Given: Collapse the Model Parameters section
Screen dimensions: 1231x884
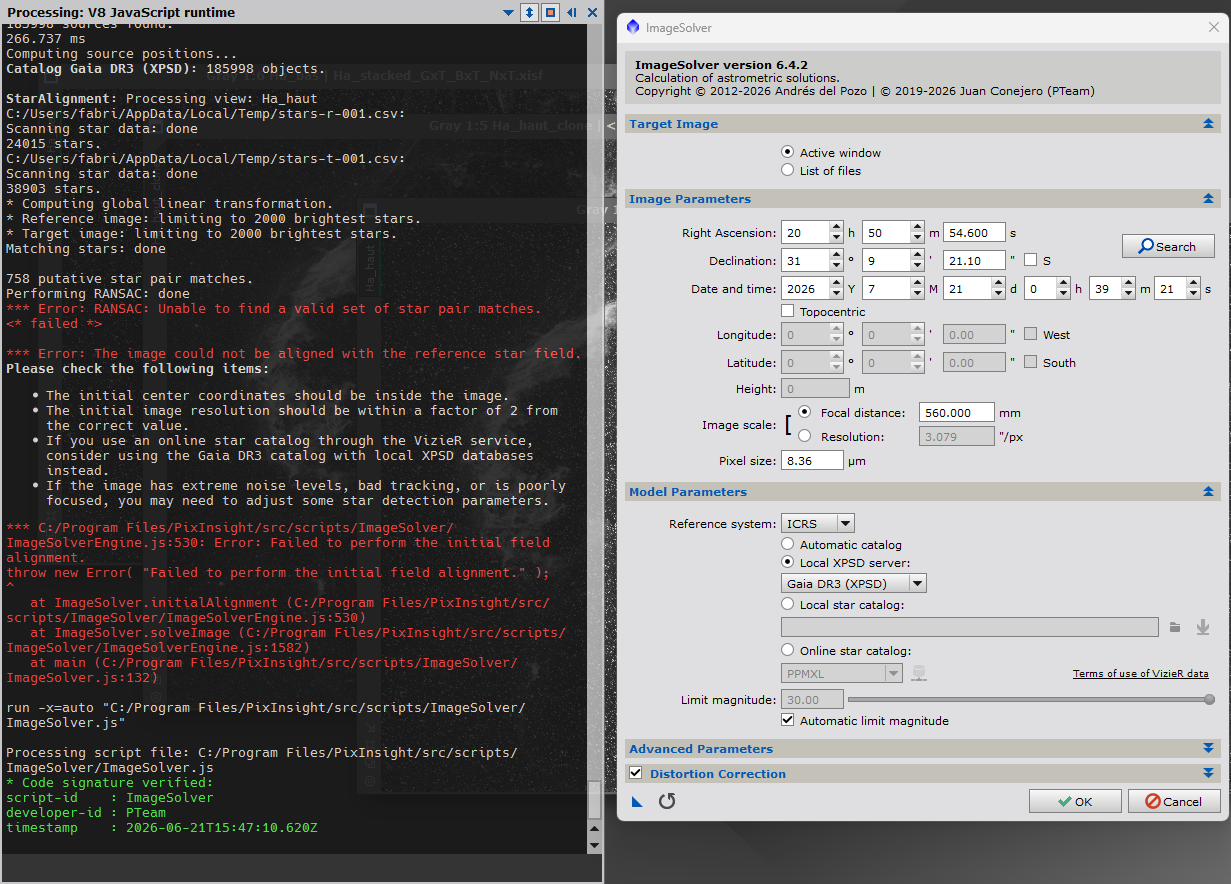Looking at the screenshot, I should click(x=1208, y=492).
